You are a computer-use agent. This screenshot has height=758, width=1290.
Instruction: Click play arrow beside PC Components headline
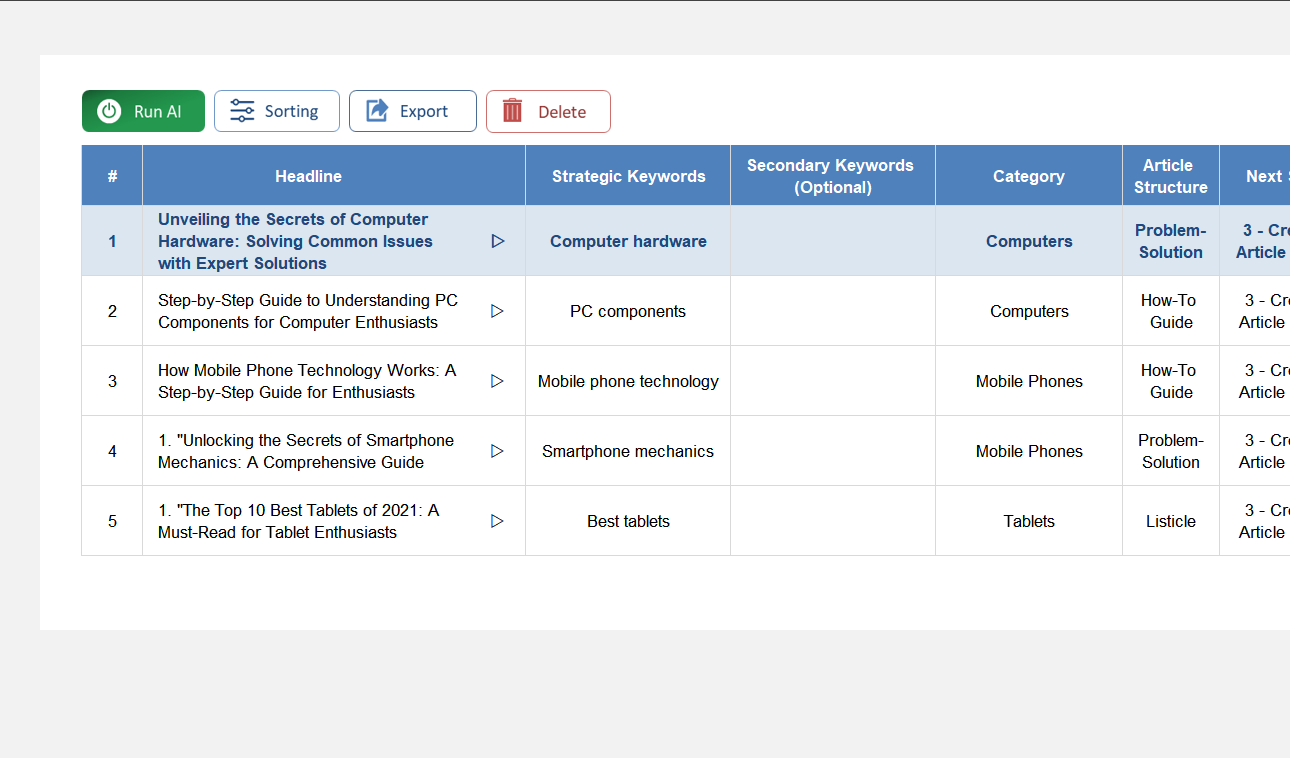click(x=498, y=311)
